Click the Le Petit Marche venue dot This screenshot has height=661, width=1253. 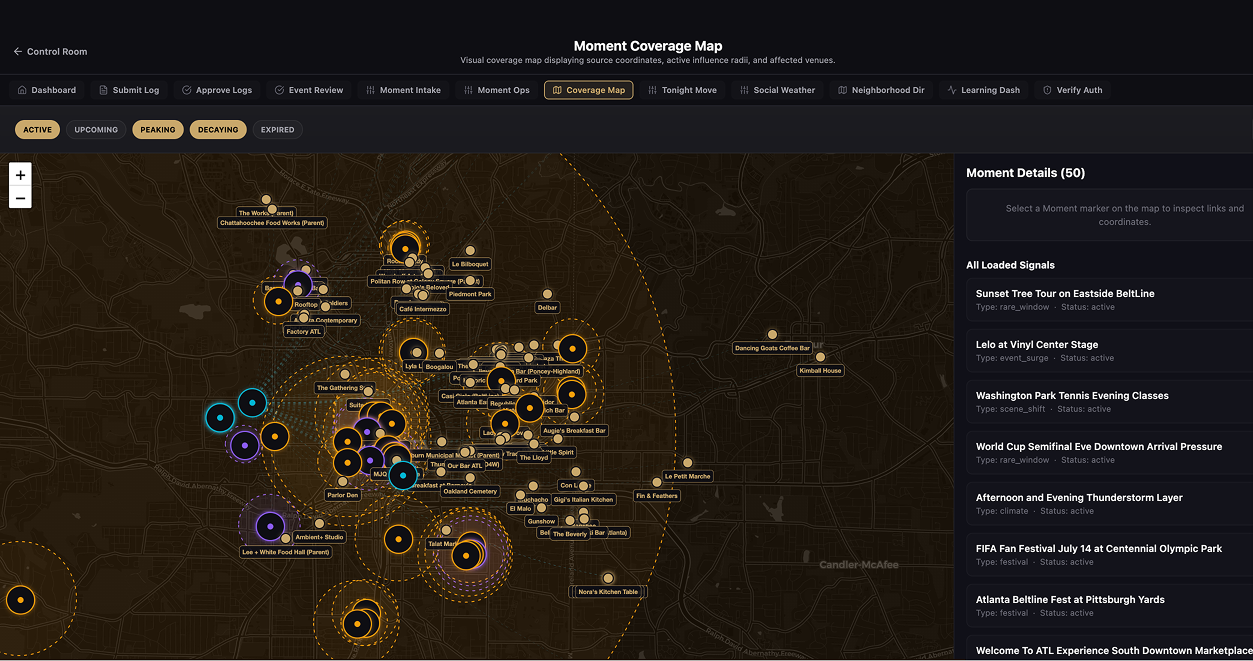pyautogui.click(x=687, y=463)
